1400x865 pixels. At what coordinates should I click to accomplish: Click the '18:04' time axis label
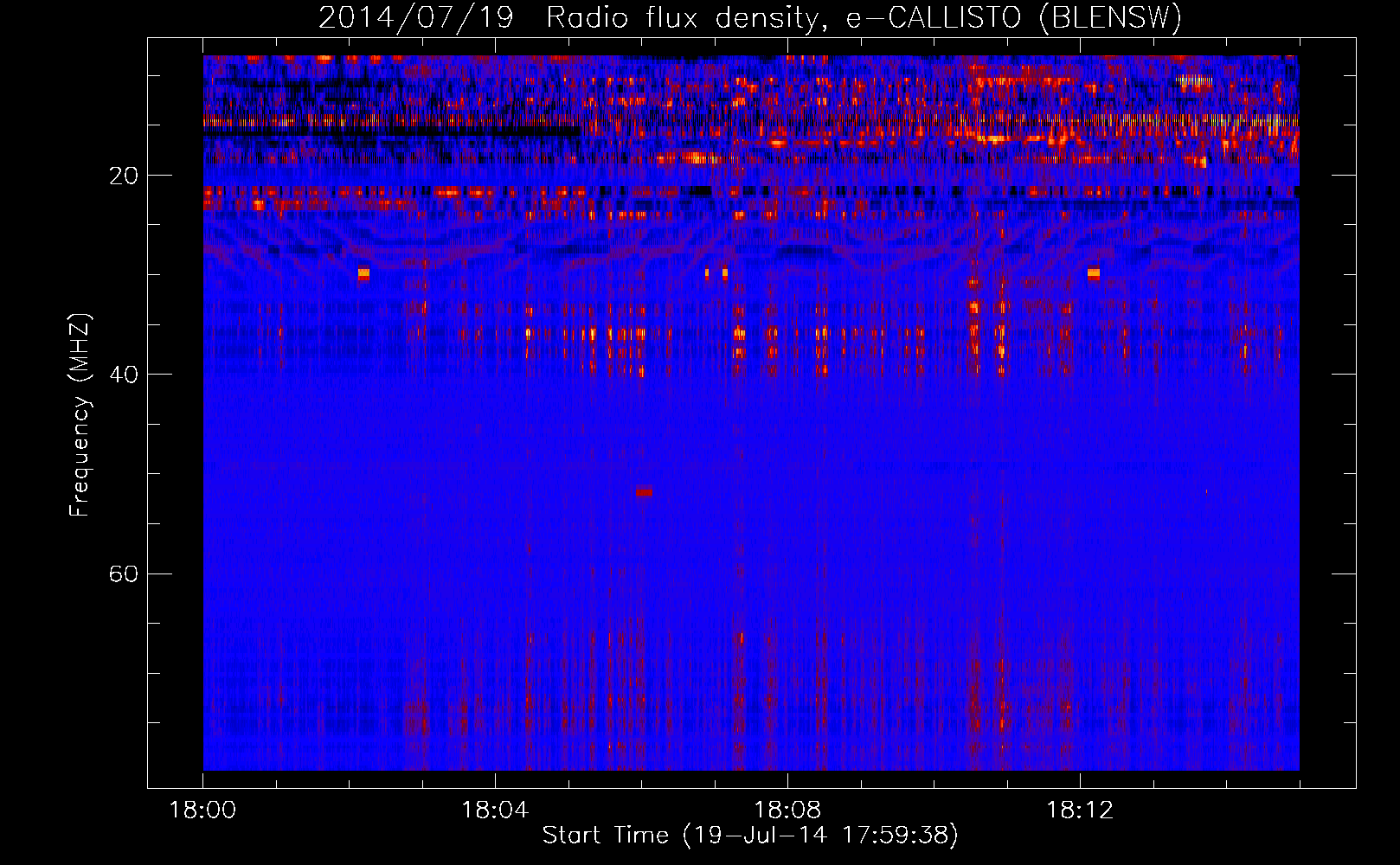point(495,811)
